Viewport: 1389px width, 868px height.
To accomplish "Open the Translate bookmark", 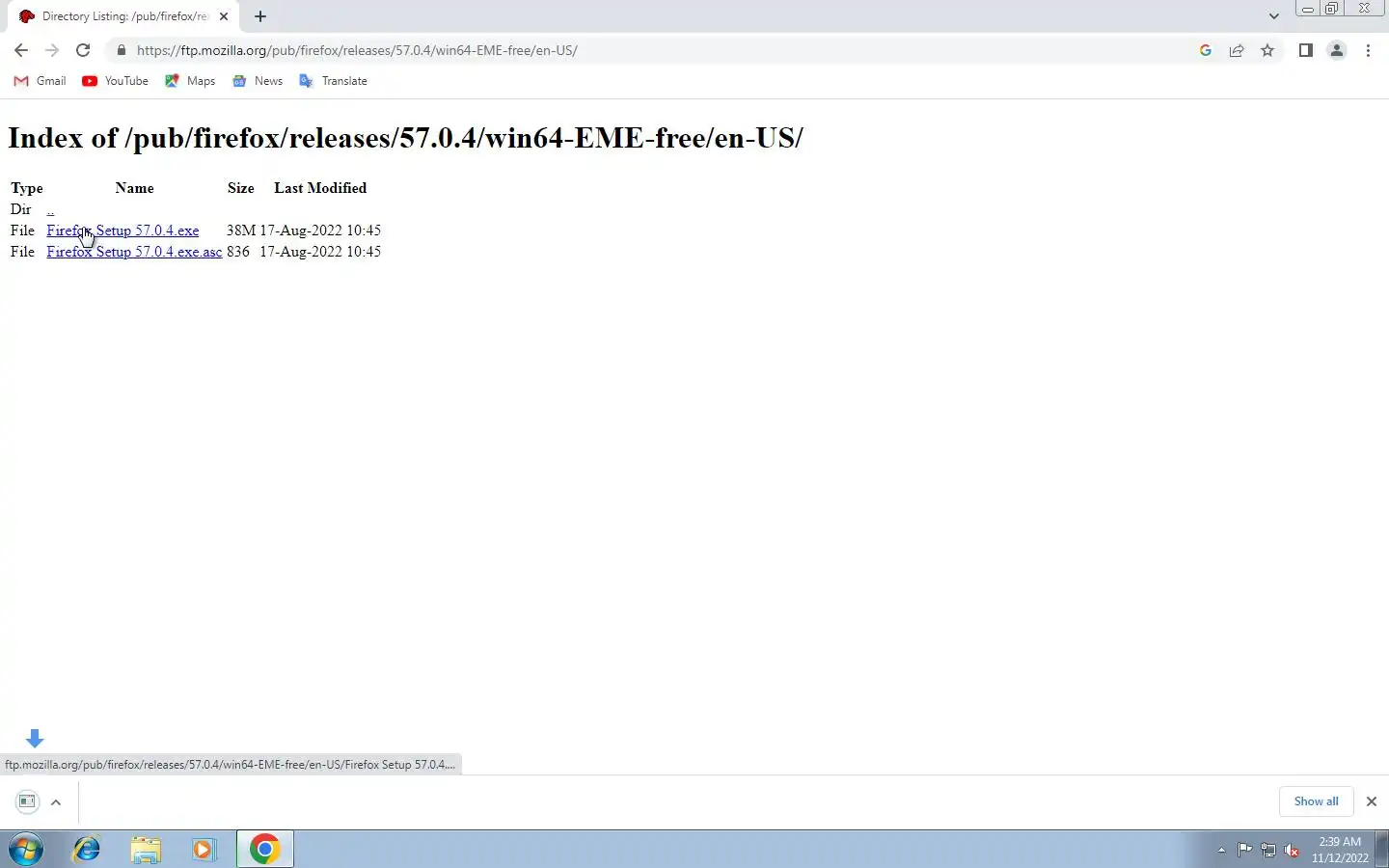I will (334, 81).
